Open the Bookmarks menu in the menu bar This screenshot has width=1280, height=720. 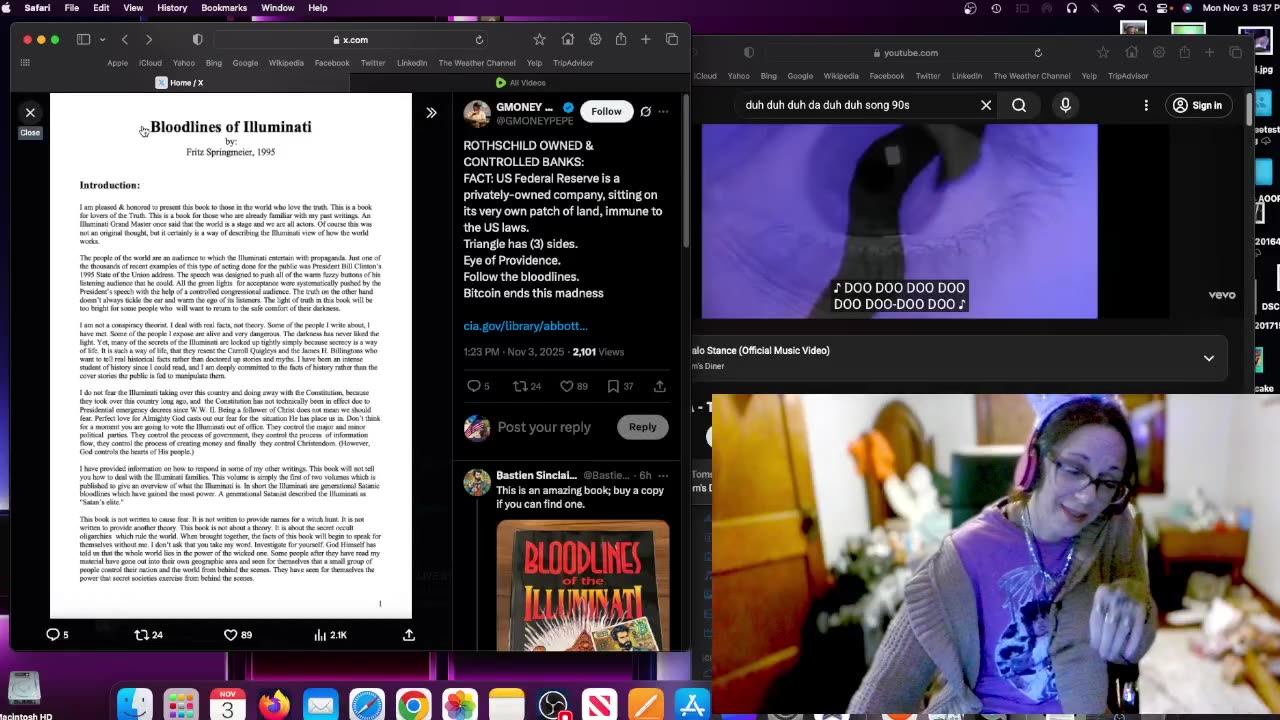pos(224,8)
